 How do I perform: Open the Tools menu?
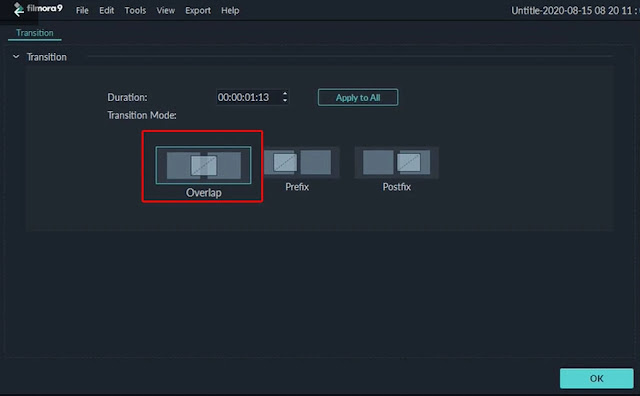tap(135, 11)
